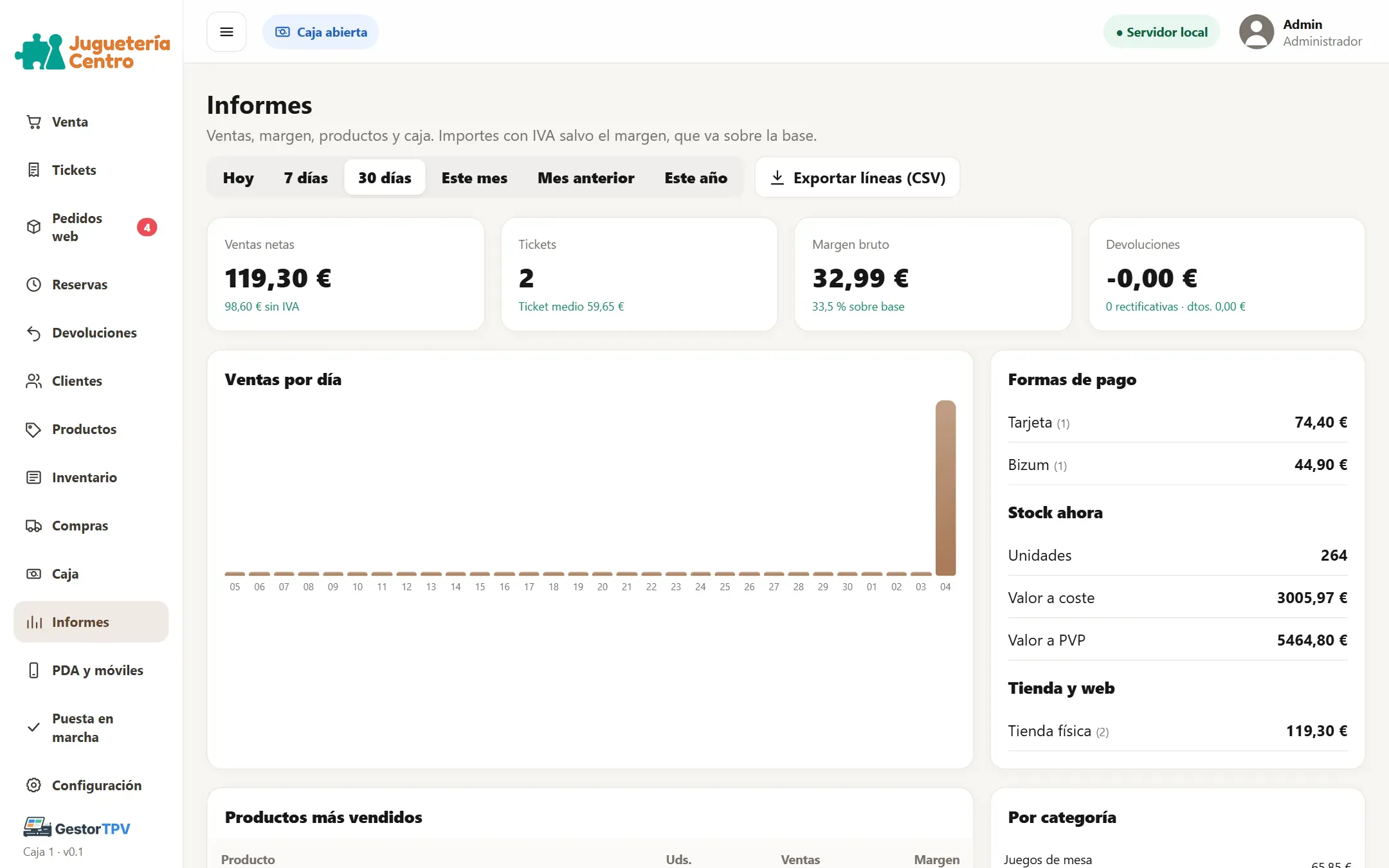Click the Servidor local status badge

[x=1161, y=32]
